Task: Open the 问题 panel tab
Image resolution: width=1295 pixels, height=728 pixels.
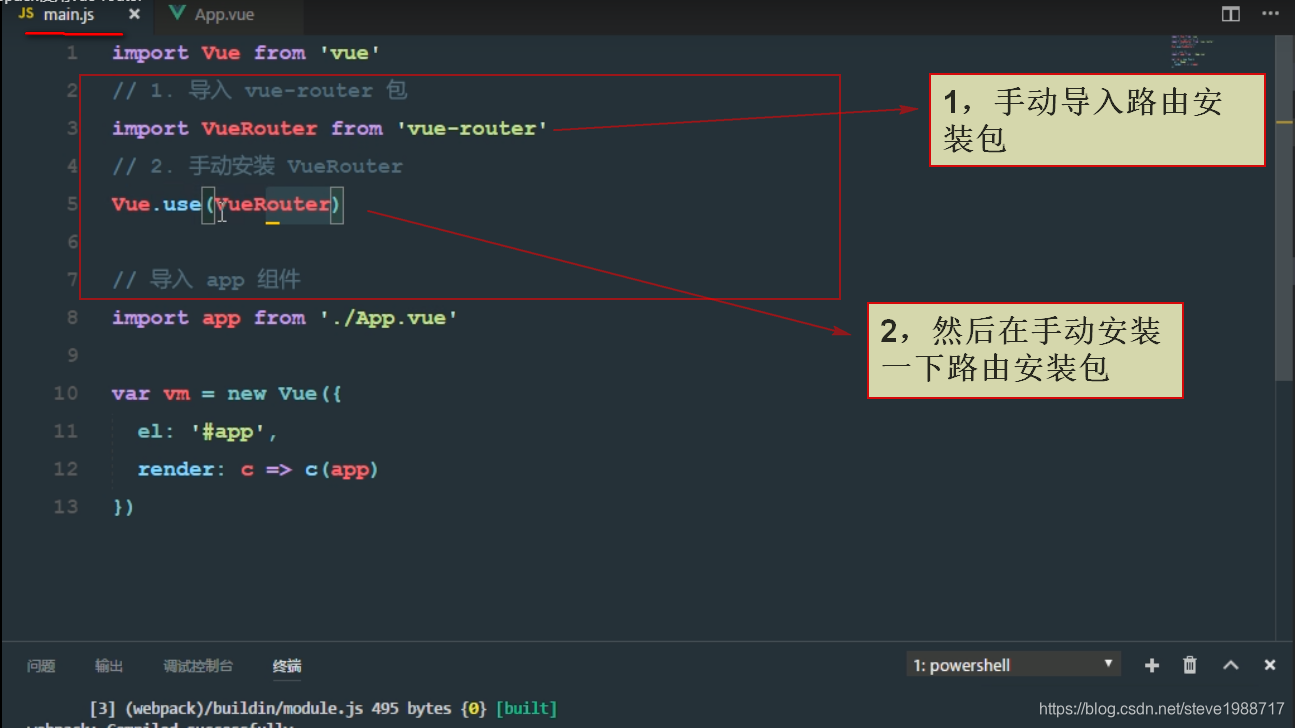Action: click(x=41, y=666)
